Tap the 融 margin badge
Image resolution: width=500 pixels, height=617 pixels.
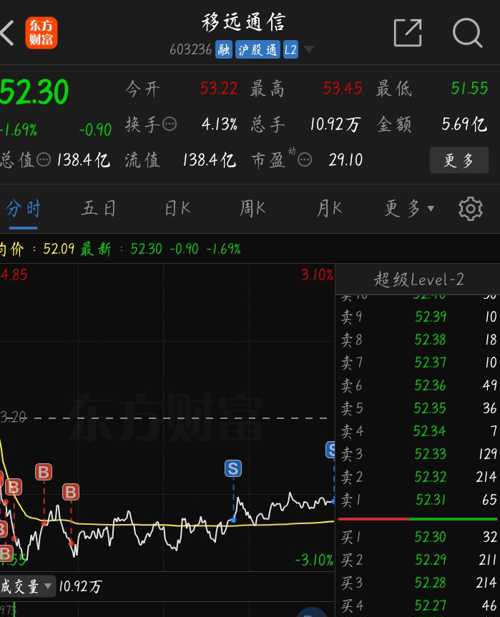coord(224,50)
